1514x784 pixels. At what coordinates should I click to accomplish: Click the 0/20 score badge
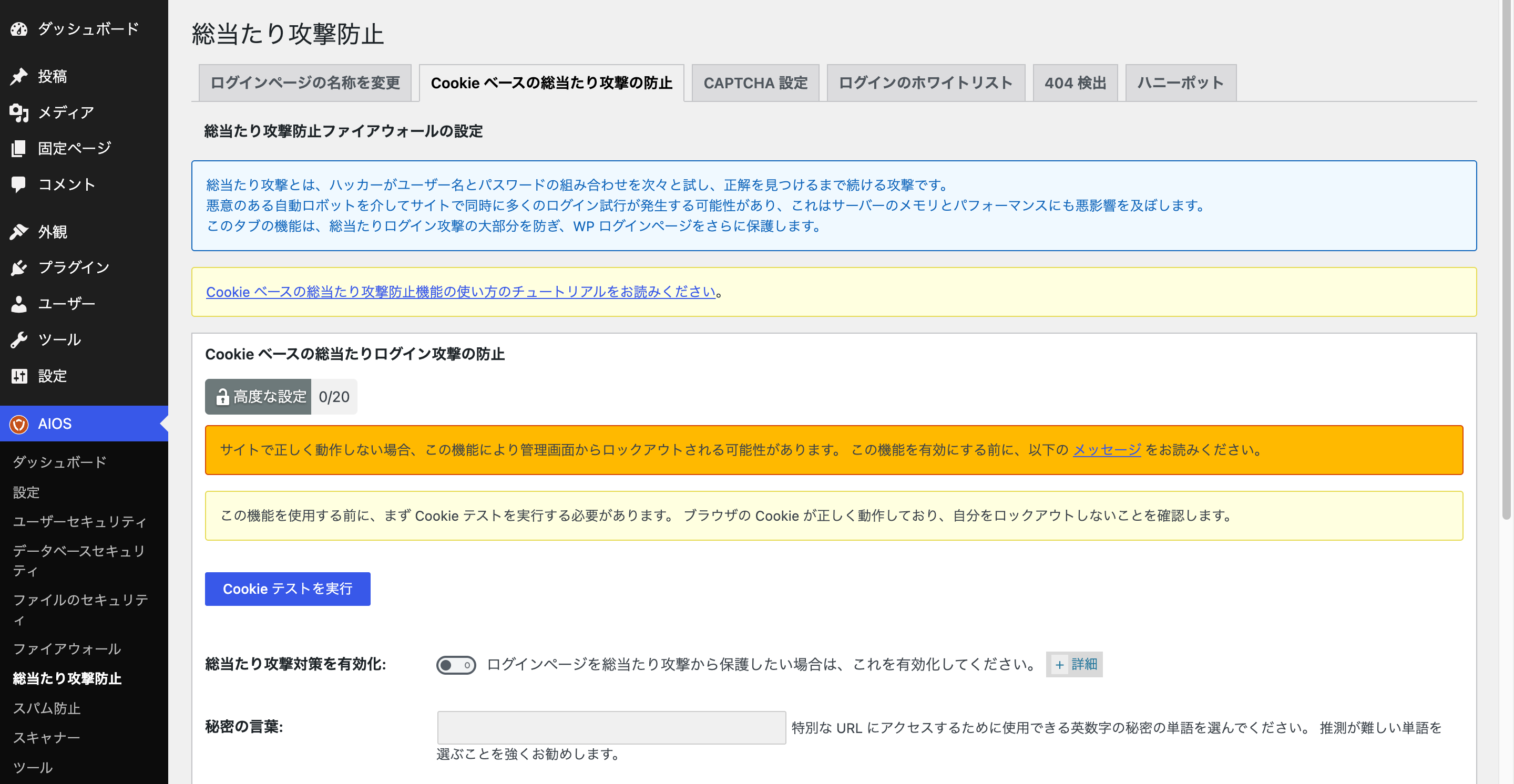334,397
